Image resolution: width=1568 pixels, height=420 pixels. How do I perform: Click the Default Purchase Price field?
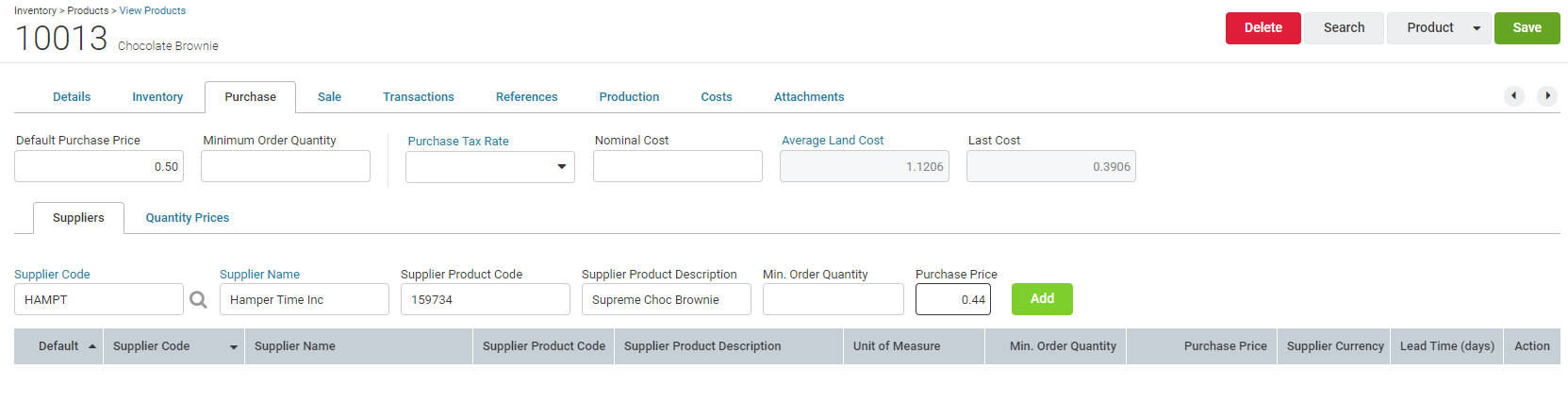click(x=99, y=166)
